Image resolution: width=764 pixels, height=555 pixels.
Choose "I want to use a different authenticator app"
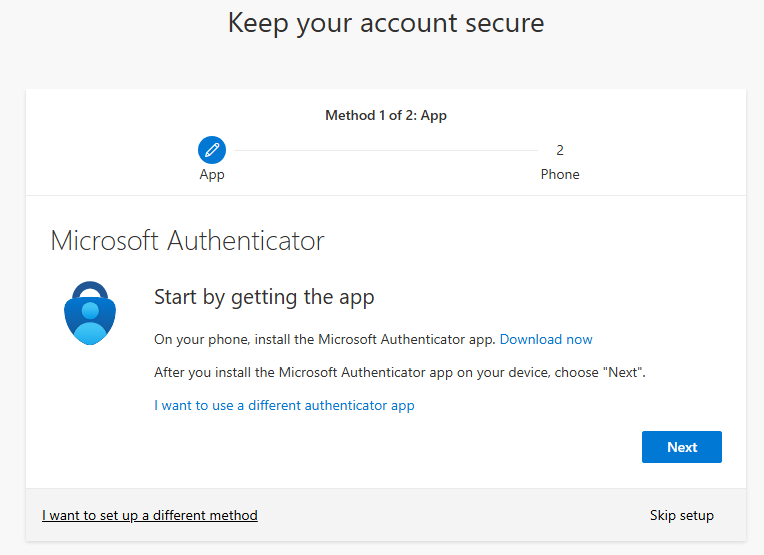[284, 405]
